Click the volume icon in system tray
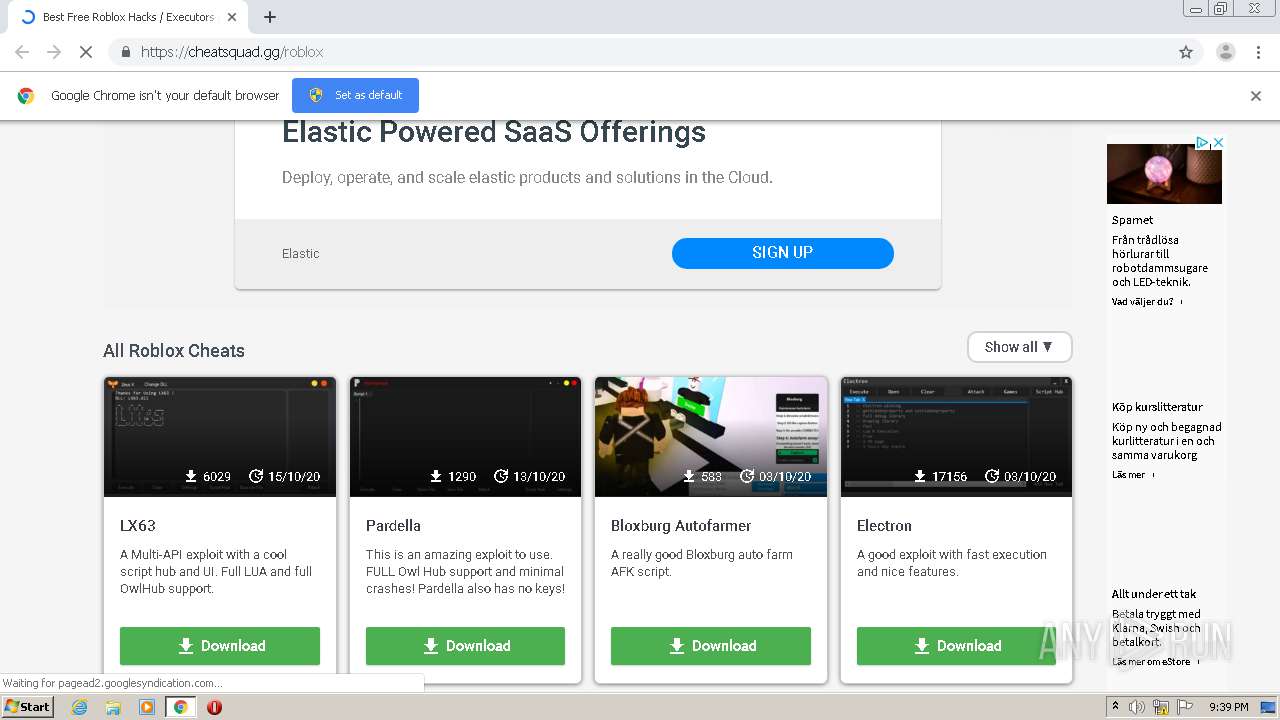 (1137, 707)
